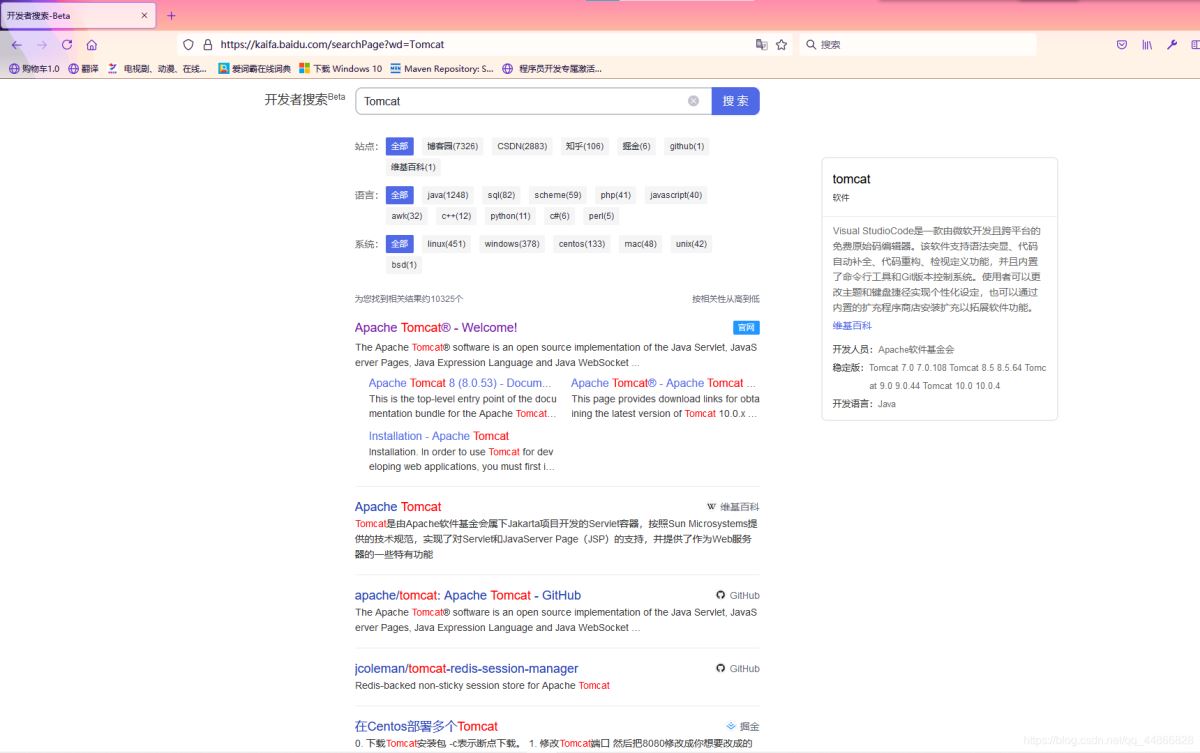1200x753 pixels.
Task: Click the padlock icon in the address bar
Action: (x=206, y=44)
